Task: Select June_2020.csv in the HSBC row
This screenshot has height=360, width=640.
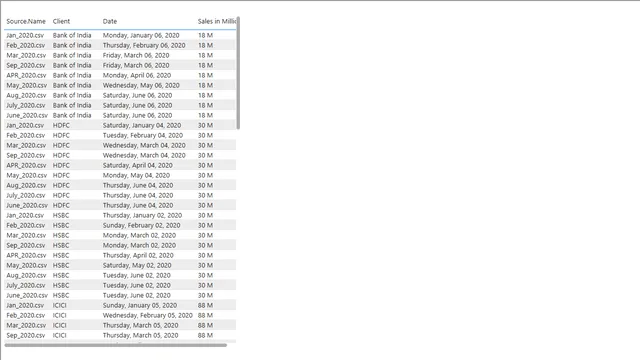Action: (x=27, y=295)
